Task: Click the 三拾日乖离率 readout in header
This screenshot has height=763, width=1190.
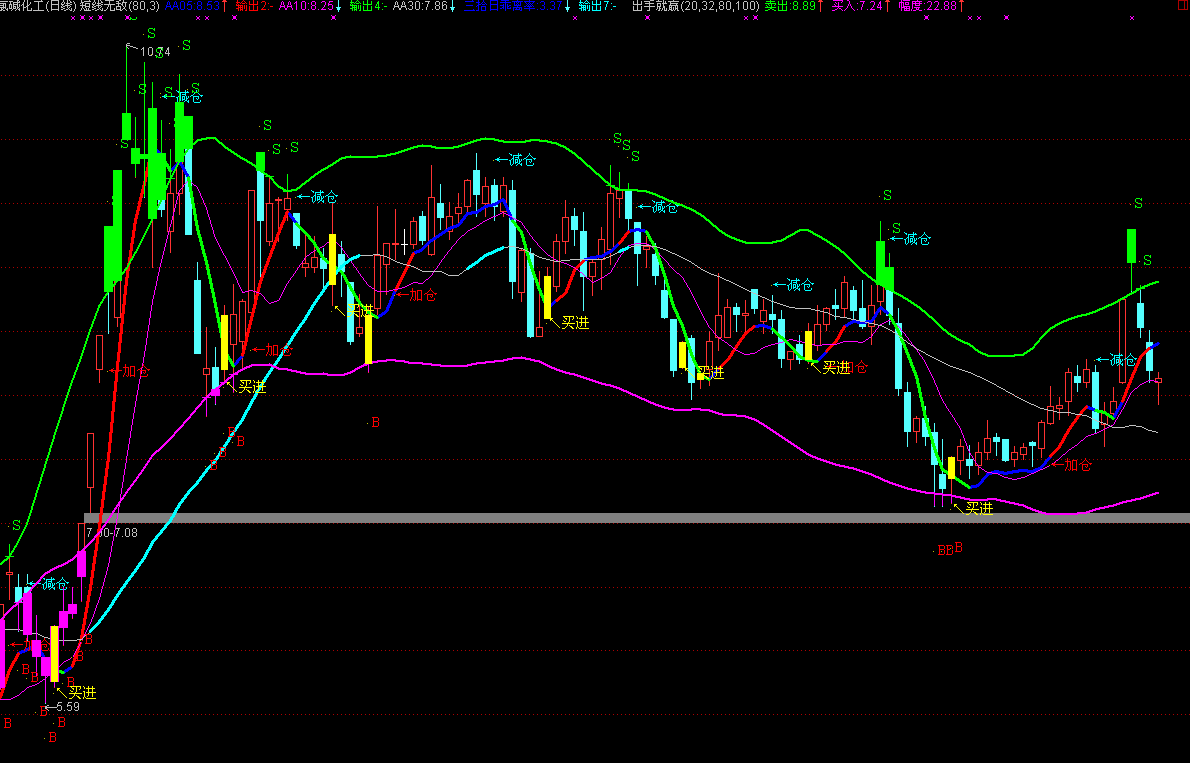Action: pos(516,6)
